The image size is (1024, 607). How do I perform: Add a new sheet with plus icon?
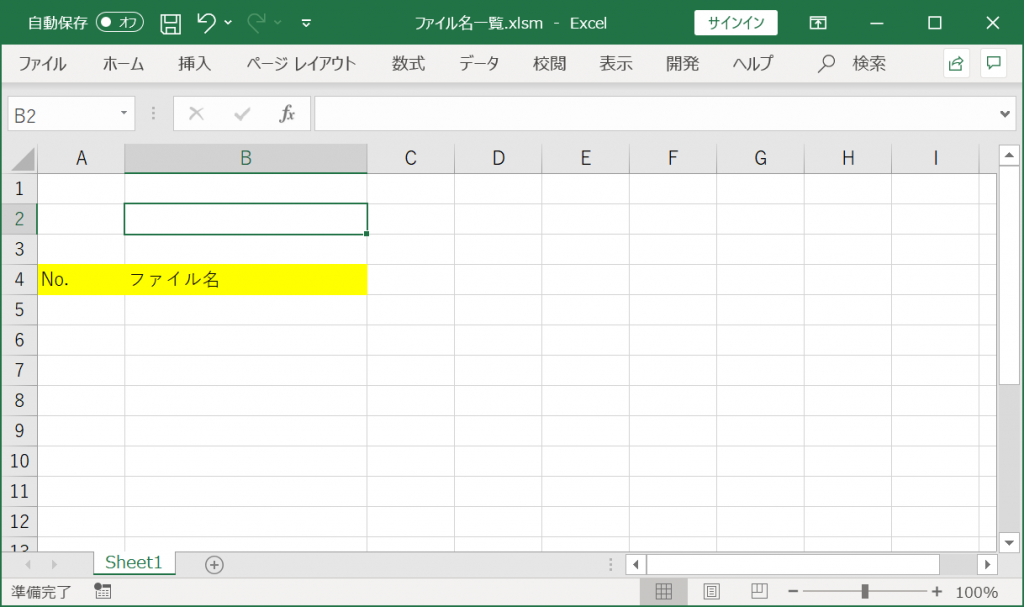click(x=214, y=565)
